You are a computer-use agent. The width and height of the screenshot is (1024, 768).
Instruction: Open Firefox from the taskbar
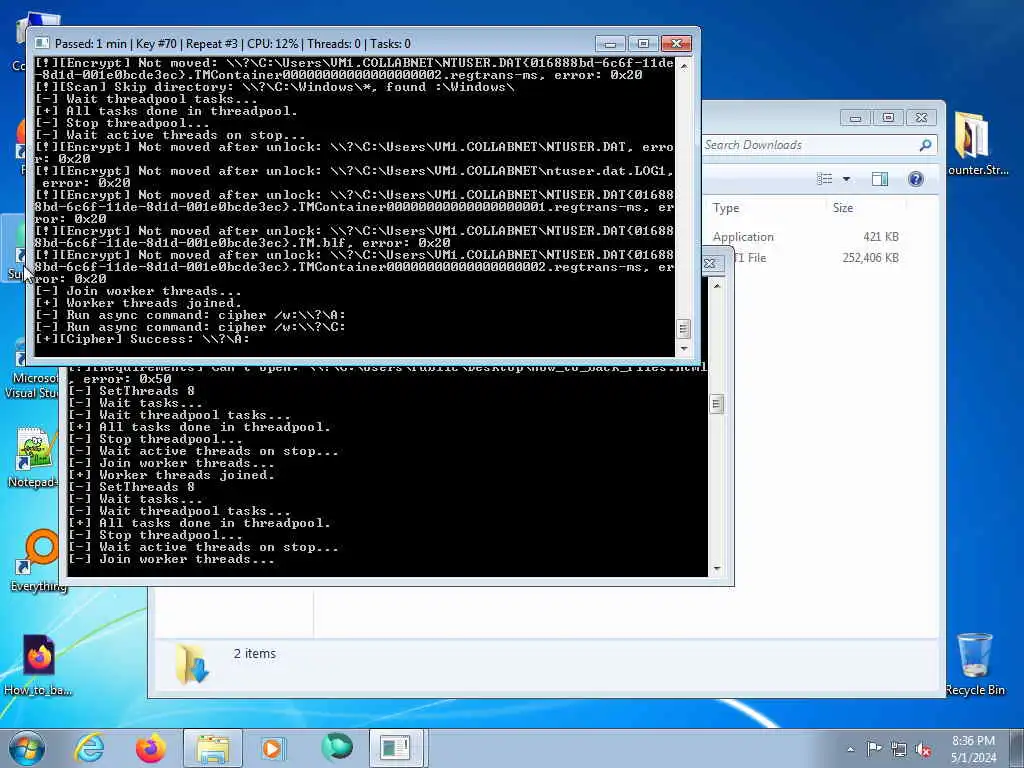pos(150,748)
